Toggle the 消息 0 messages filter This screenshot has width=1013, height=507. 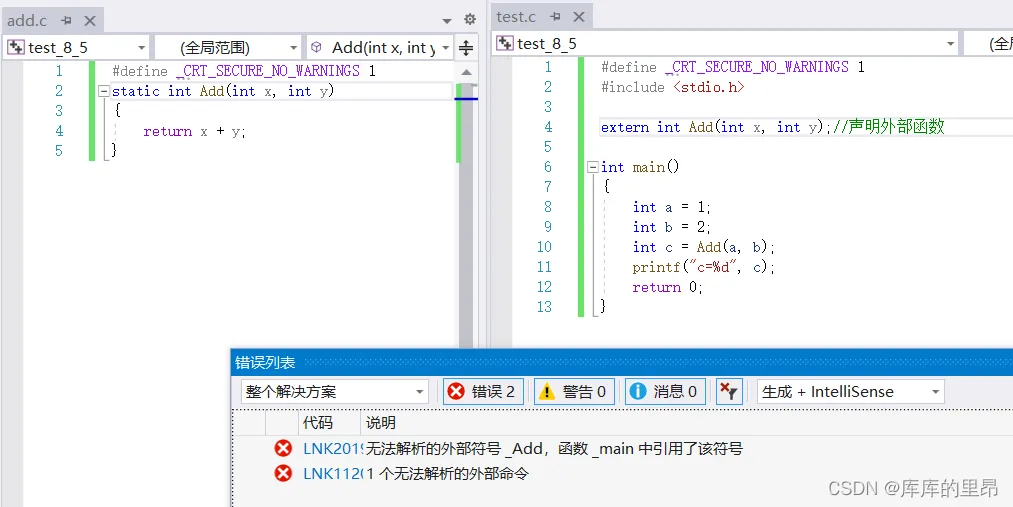[665, 391]
